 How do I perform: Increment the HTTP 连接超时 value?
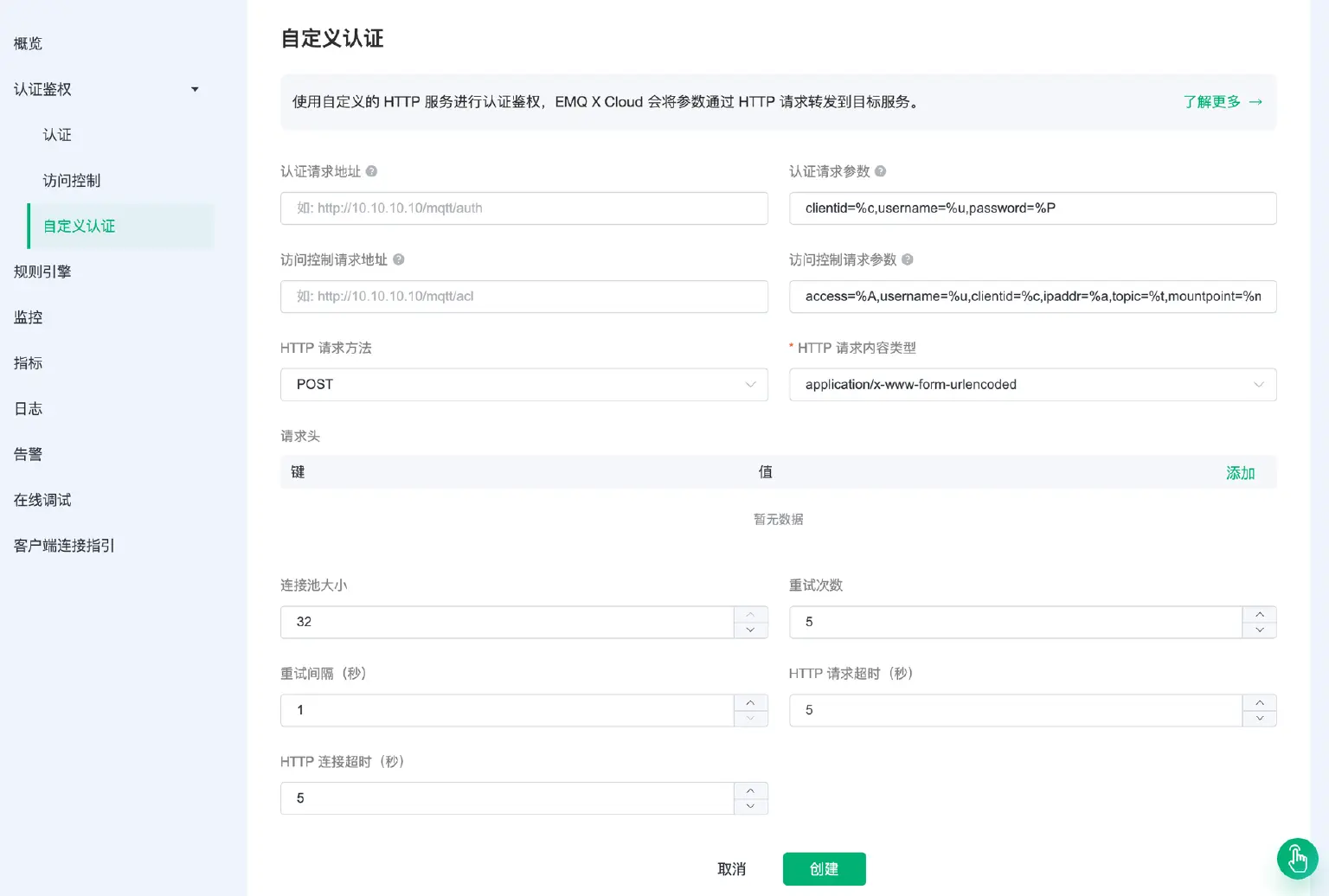point(750,790)
